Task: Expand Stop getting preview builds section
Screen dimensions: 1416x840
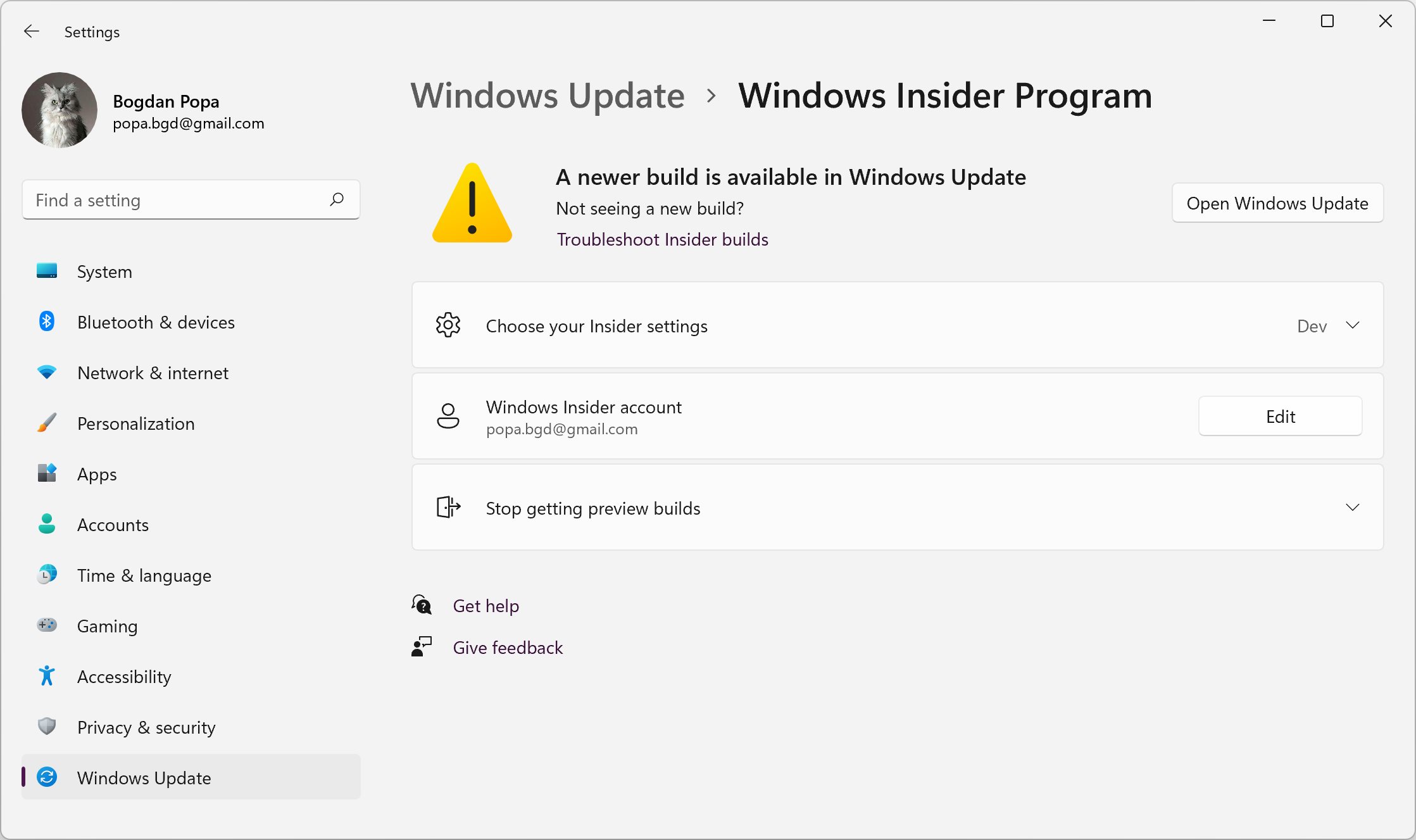Action: (x=1353, y=508)
